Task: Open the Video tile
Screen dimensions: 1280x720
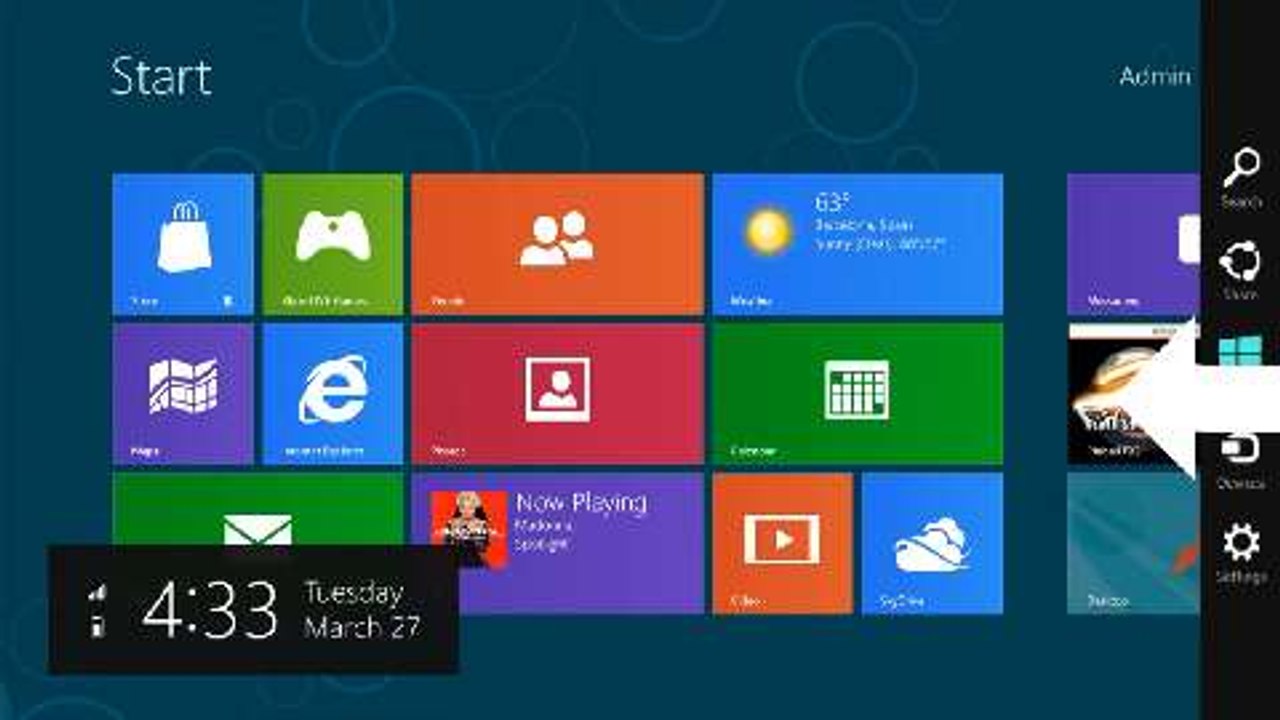Action: point(782,543)
